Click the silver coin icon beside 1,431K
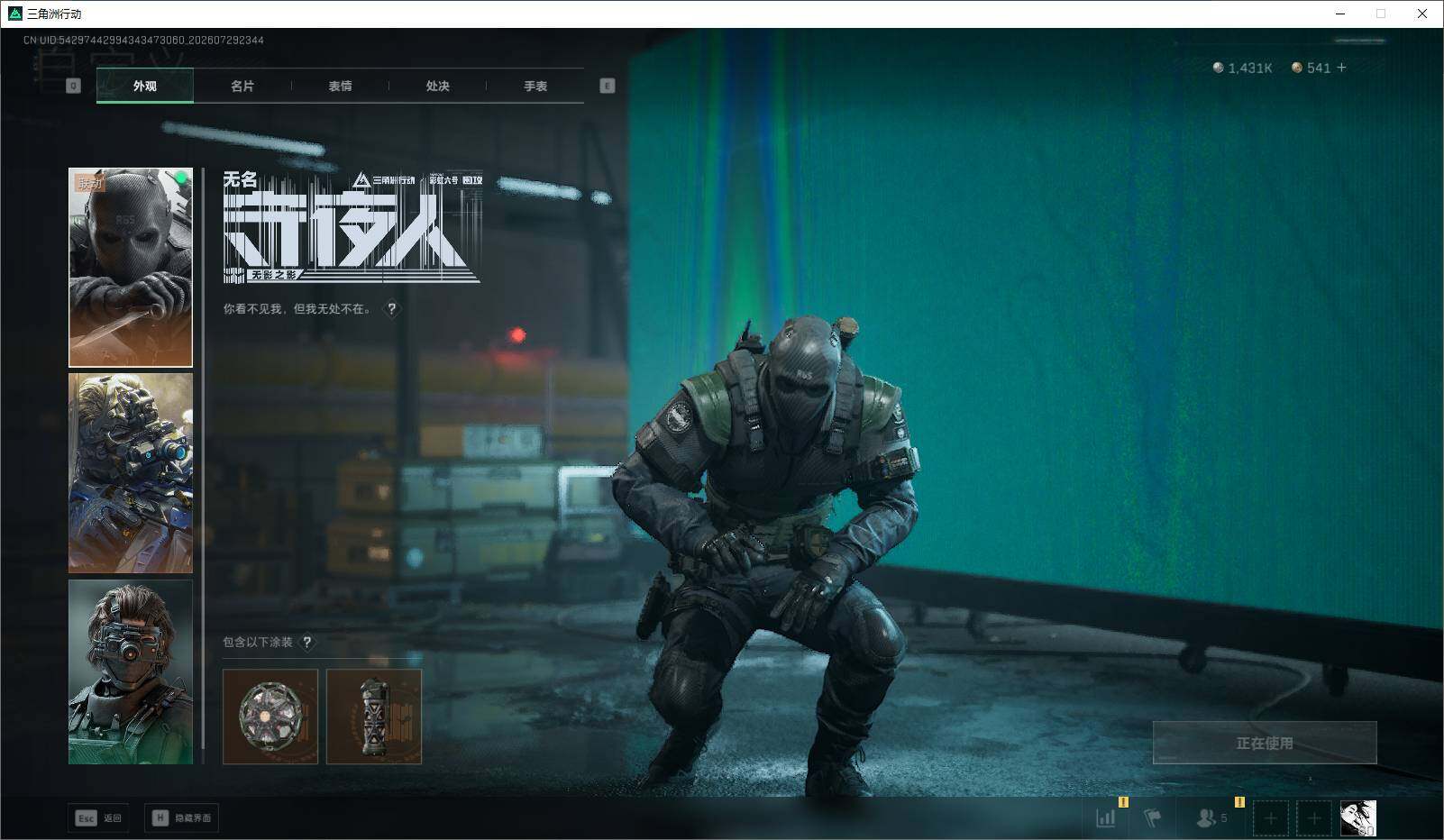Screen dimensions: 1444x840 coord(1218,68)
